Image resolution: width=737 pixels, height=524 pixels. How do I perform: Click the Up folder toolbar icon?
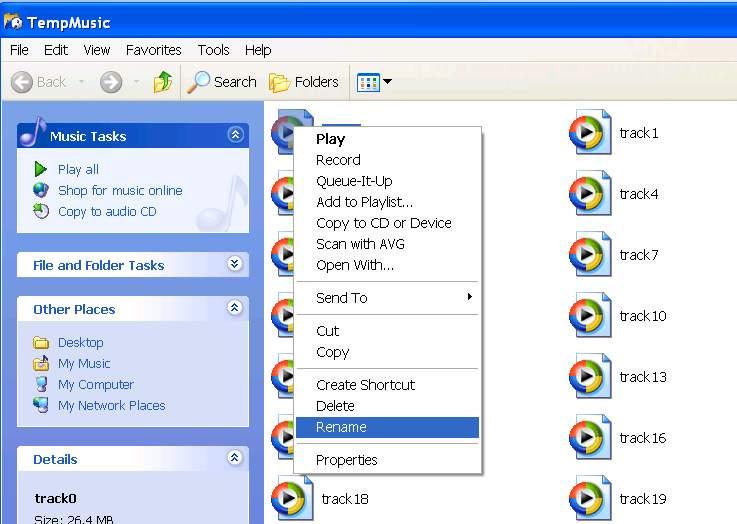(x=162, y=82)
